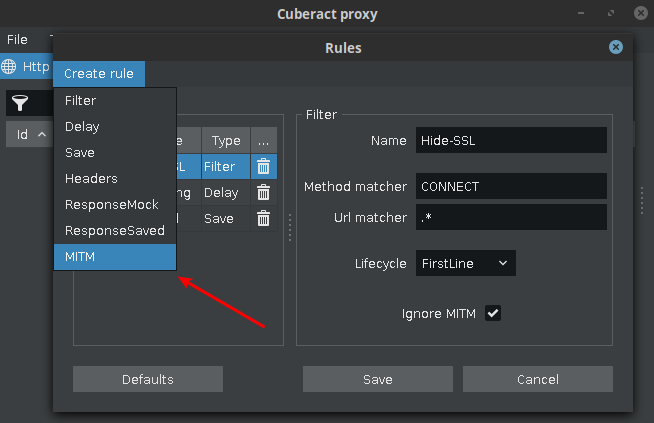
Task: Click the Url matcher input field
Action: (x=511, y=217)
